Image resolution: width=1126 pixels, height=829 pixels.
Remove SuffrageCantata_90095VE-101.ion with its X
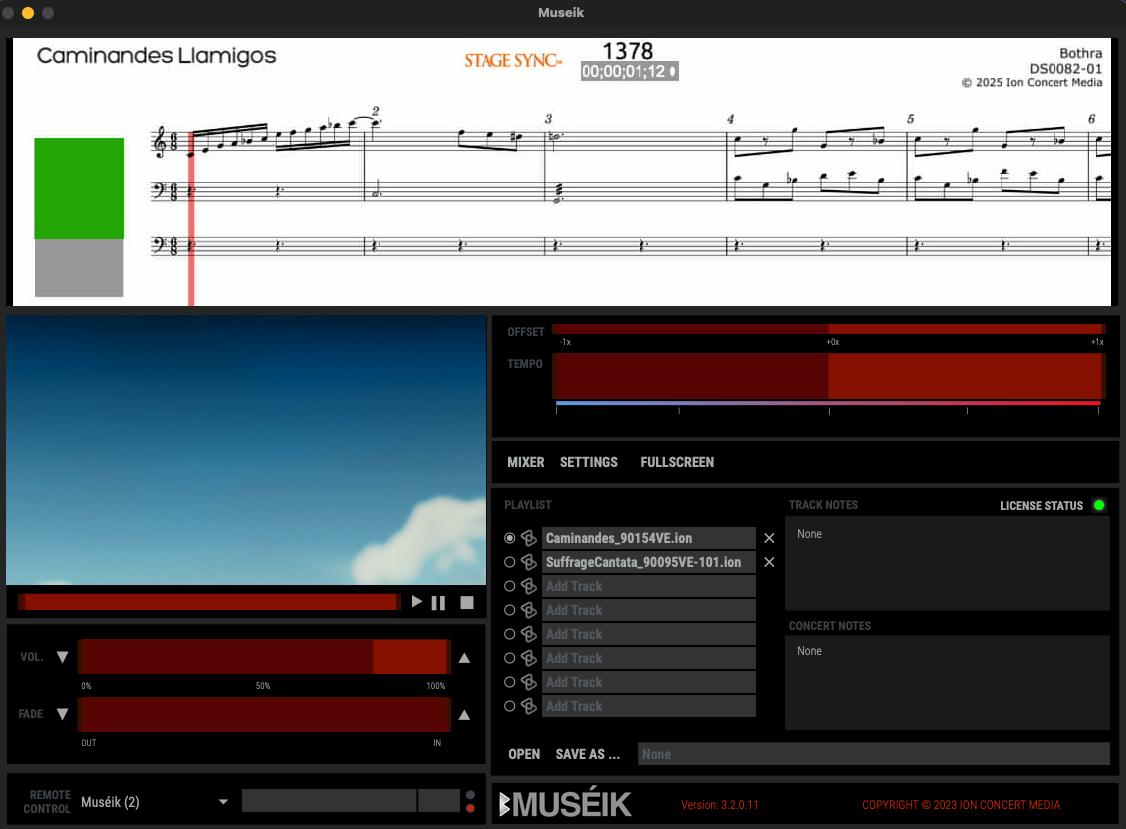pos(769,562)
